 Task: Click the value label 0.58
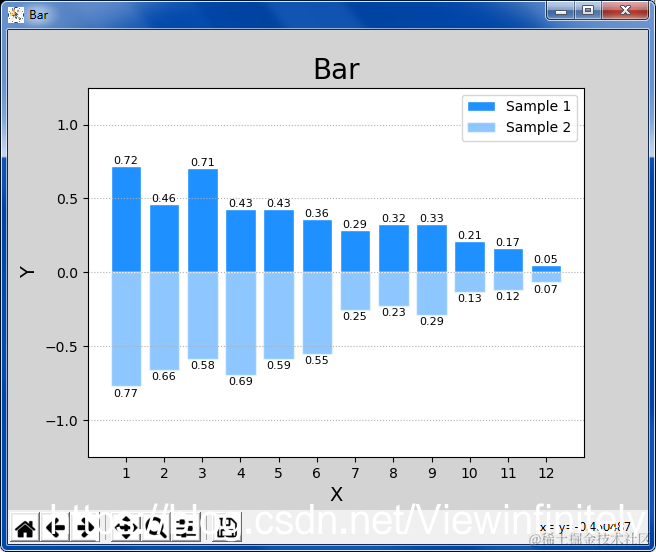(x=202, y=365)
